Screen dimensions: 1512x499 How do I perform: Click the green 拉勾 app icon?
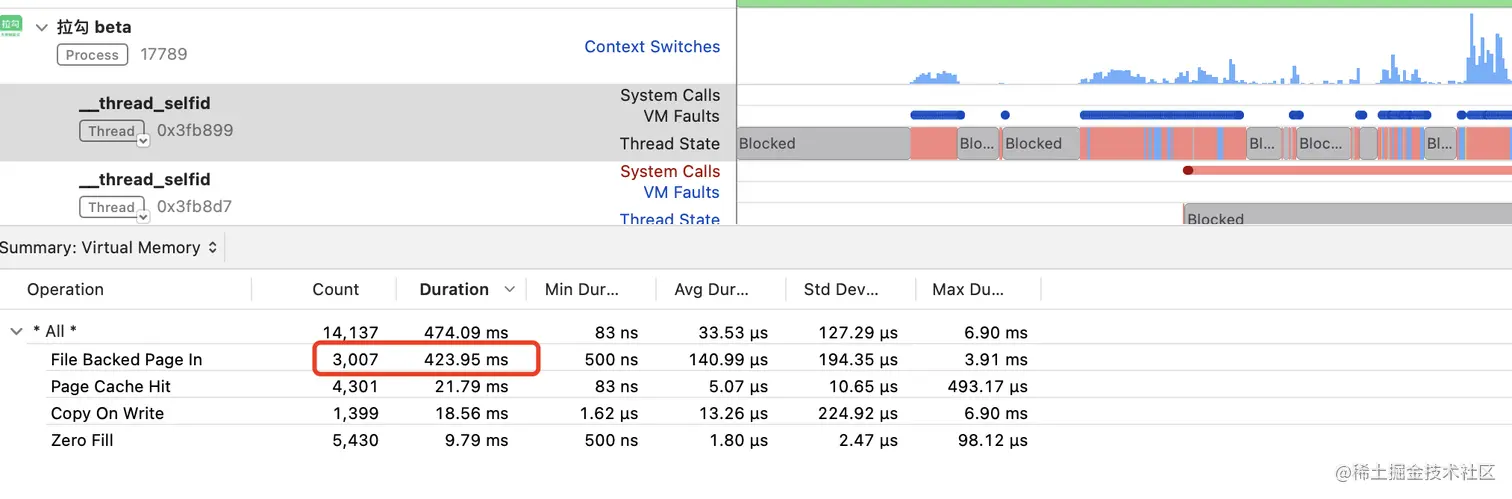pyautogui.click(x=11, y=25)
